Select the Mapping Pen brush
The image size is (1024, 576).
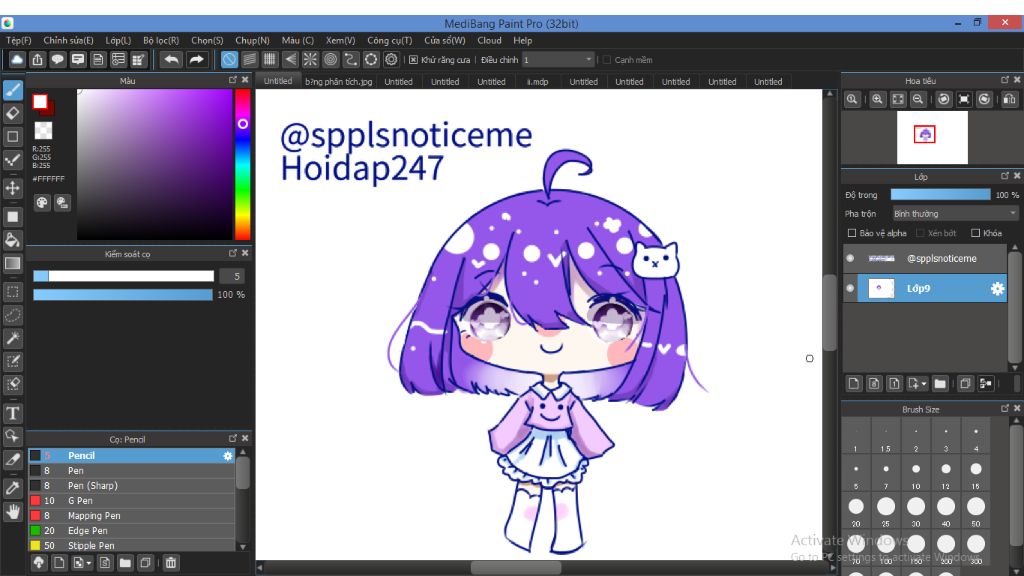coord(131,516)
